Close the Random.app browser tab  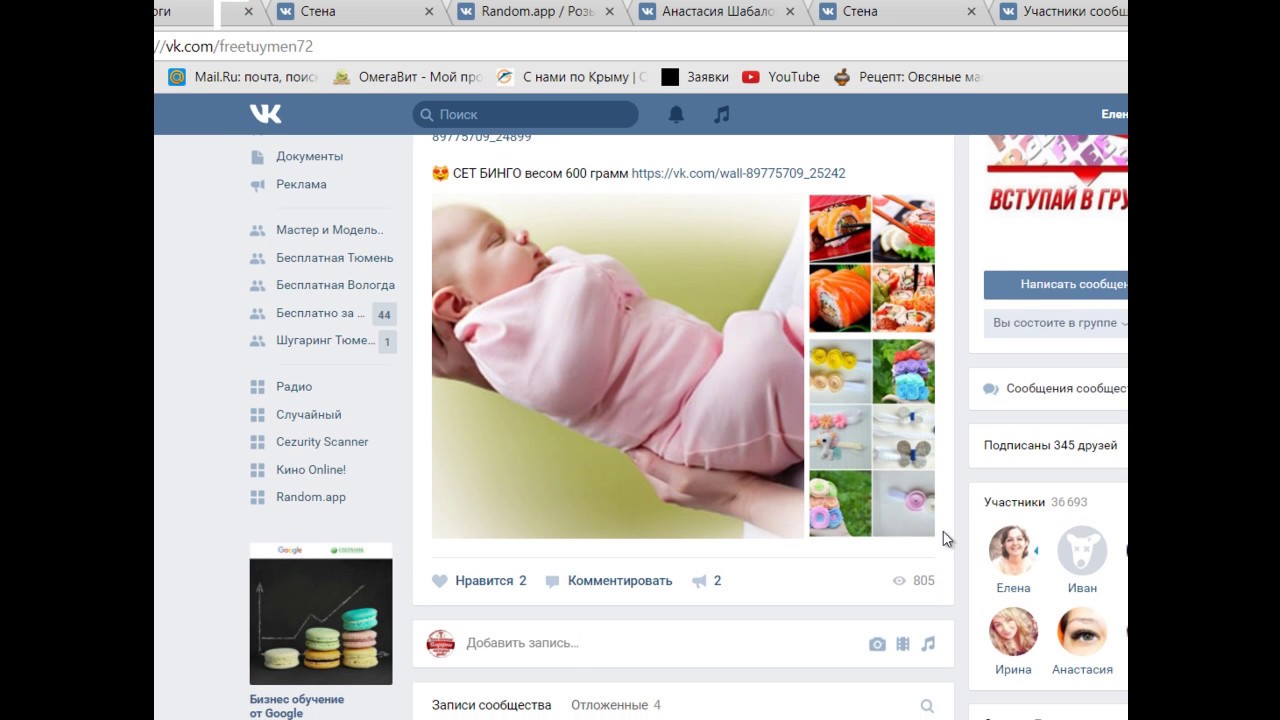click(x=610, y=12)
